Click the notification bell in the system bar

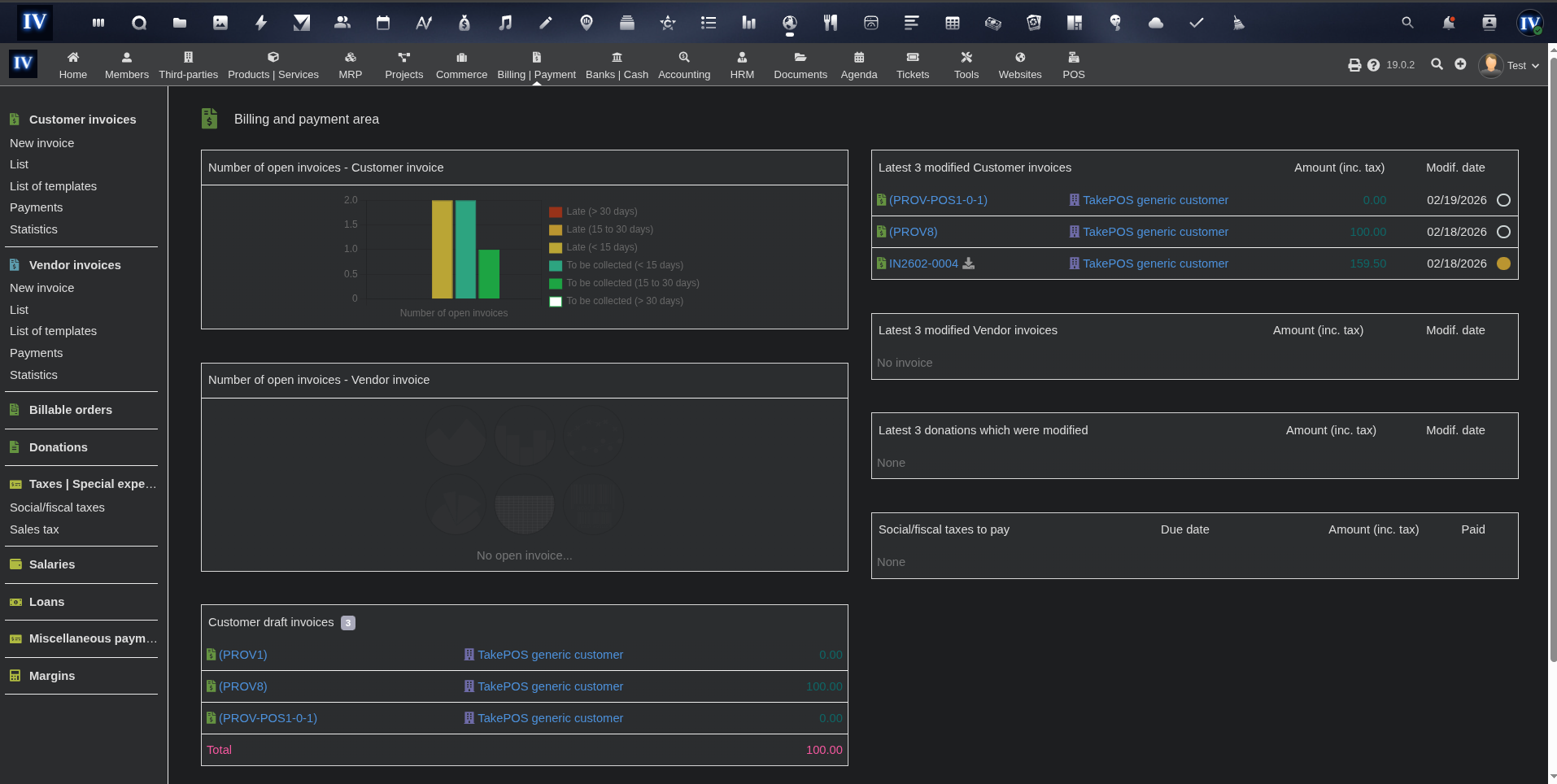coord(1448,22)
